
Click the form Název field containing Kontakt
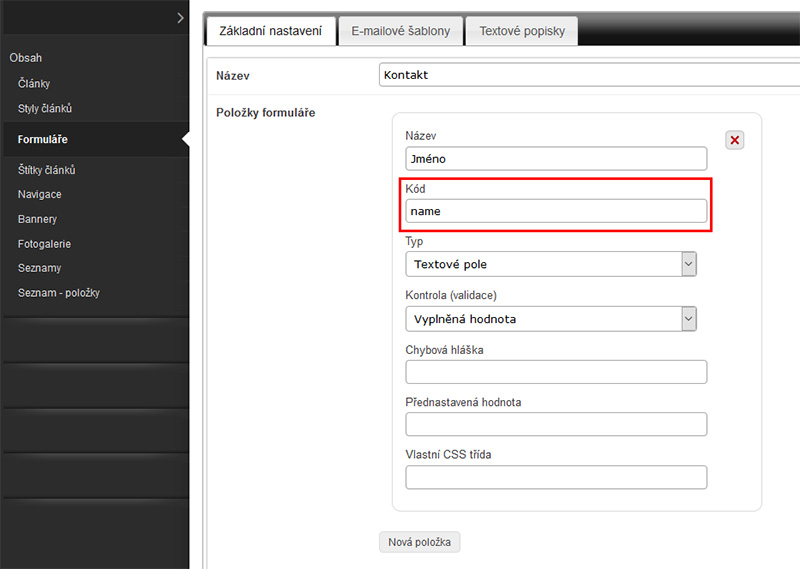point(590,75)
